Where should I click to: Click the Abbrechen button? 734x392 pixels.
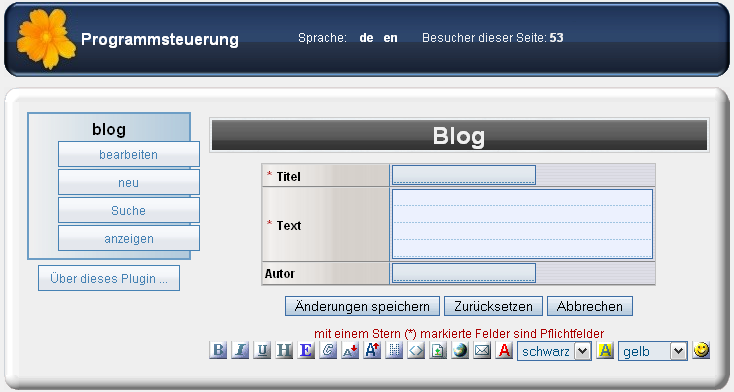click(590, 306)
